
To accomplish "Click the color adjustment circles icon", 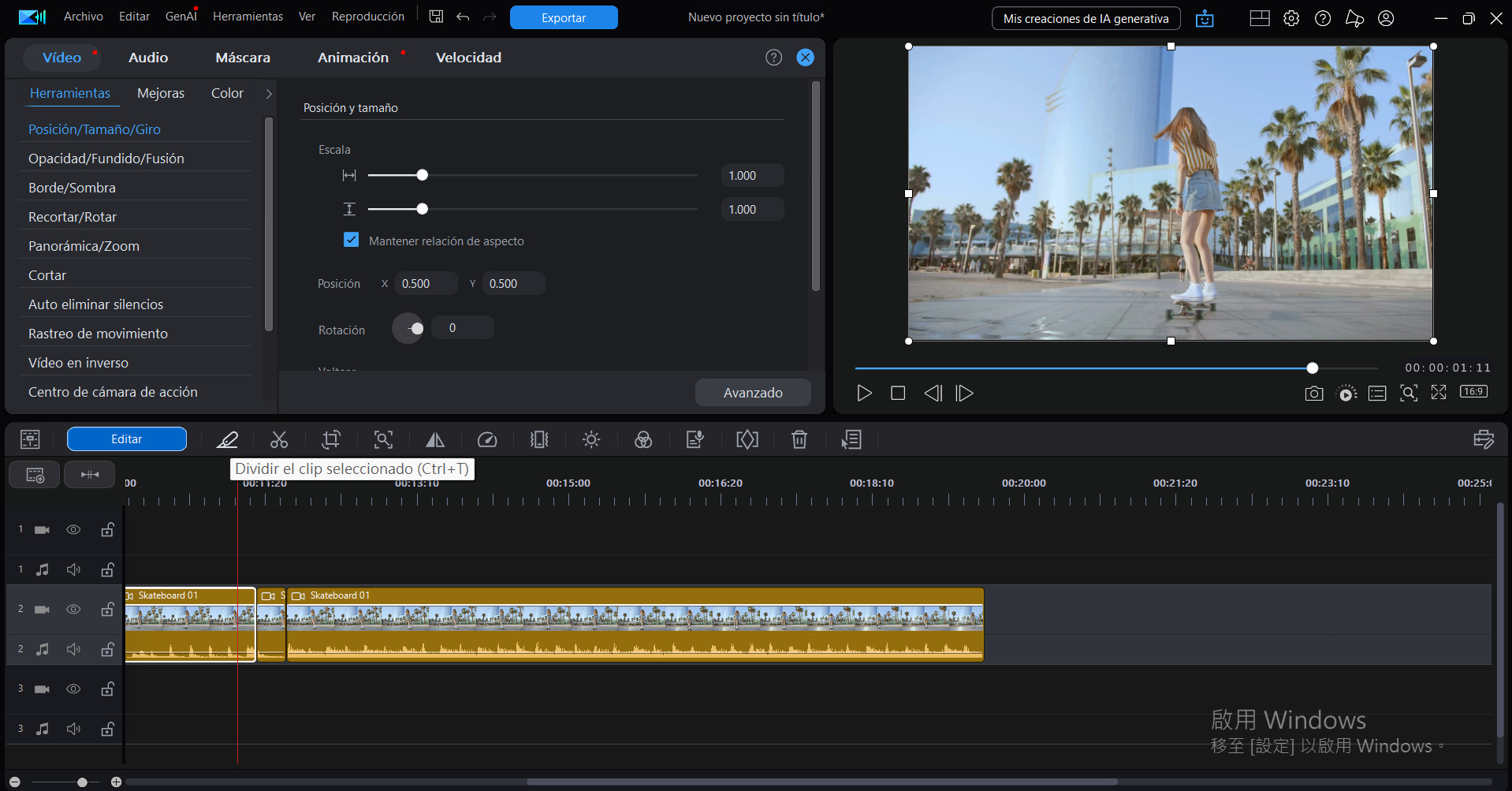I will pos(643,439).
